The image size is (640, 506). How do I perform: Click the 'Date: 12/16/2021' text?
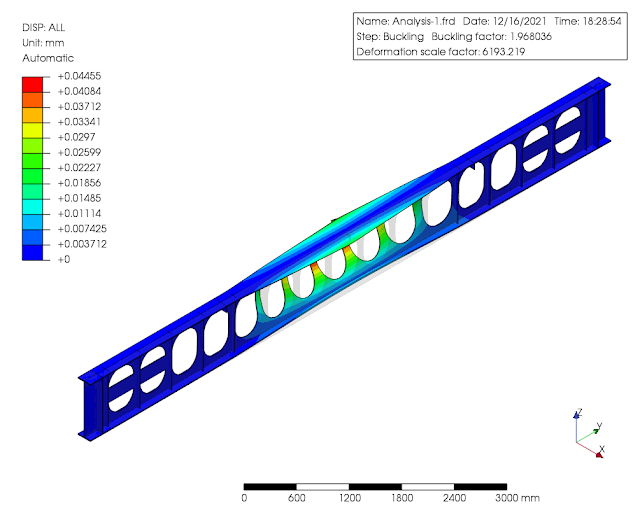point(504,21)
